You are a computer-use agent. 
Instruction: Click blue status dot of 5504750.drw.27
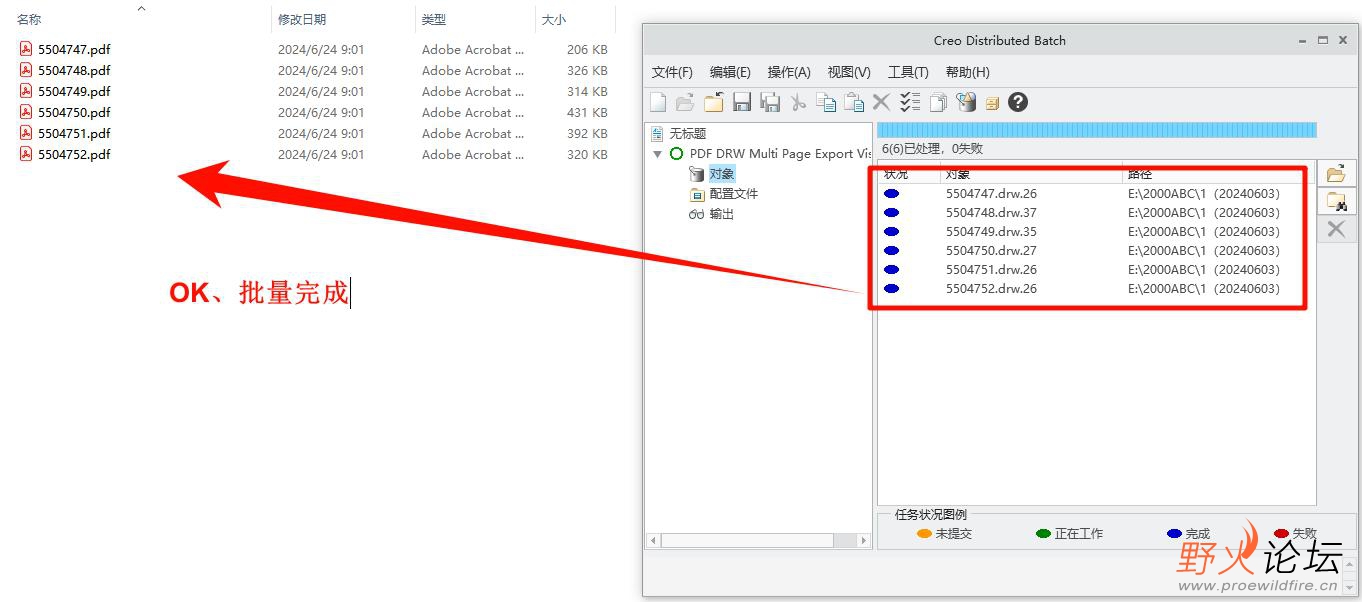tap(892, 251)
